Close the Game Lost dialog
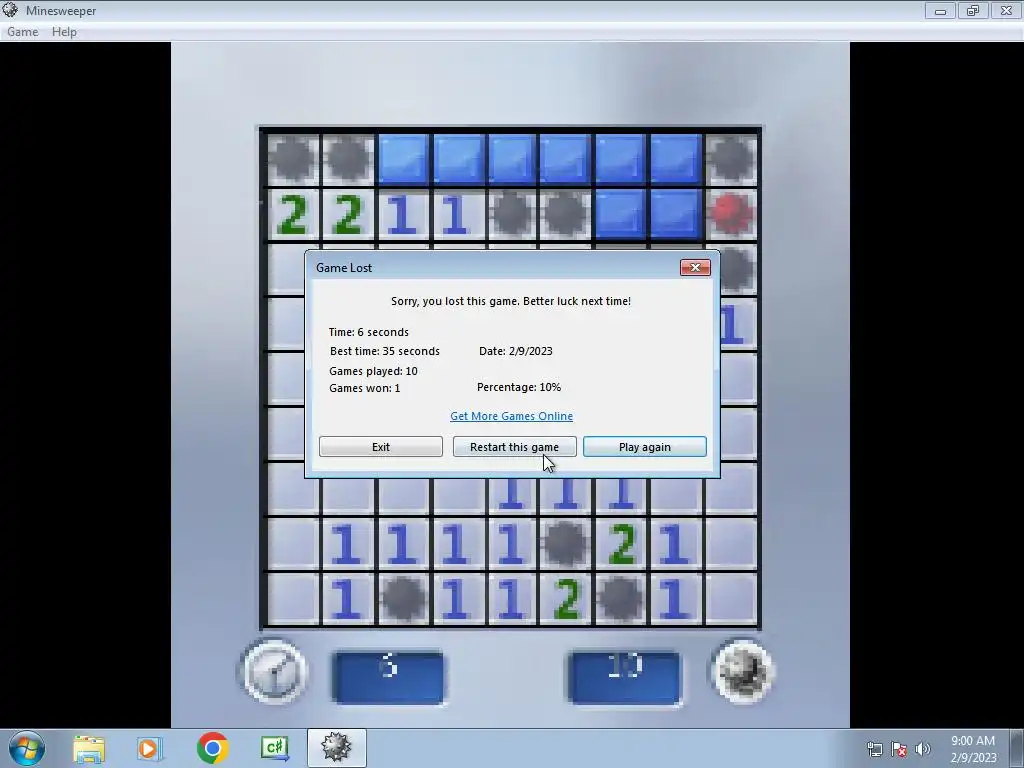Screen dimensions: 1024x768 tap(695, 267)
